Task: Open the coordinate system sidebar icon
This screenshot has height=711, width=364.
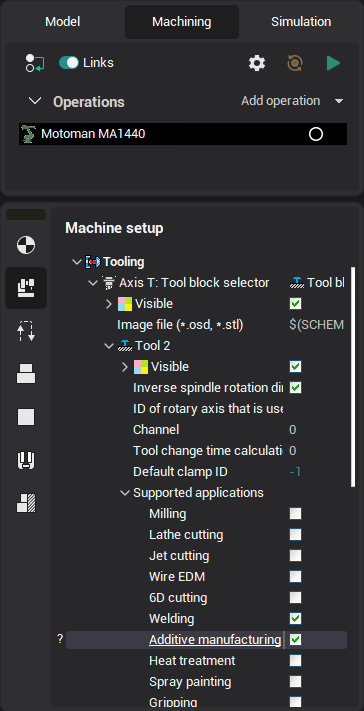Action: point(26,245)
